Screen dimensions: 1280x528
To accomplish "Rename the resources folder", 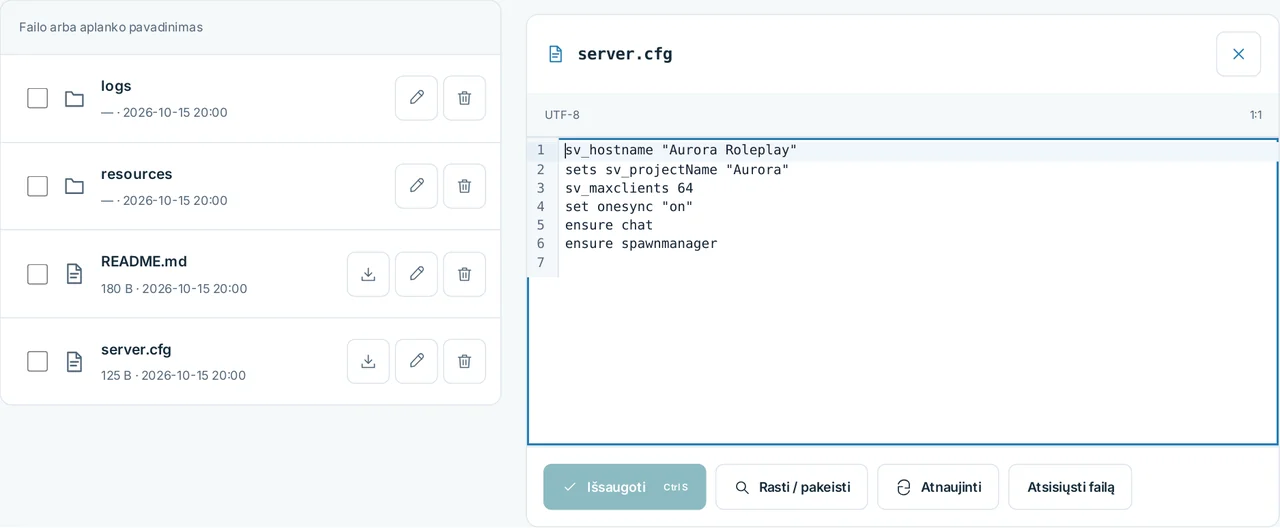I will click(x=416, y=186).
